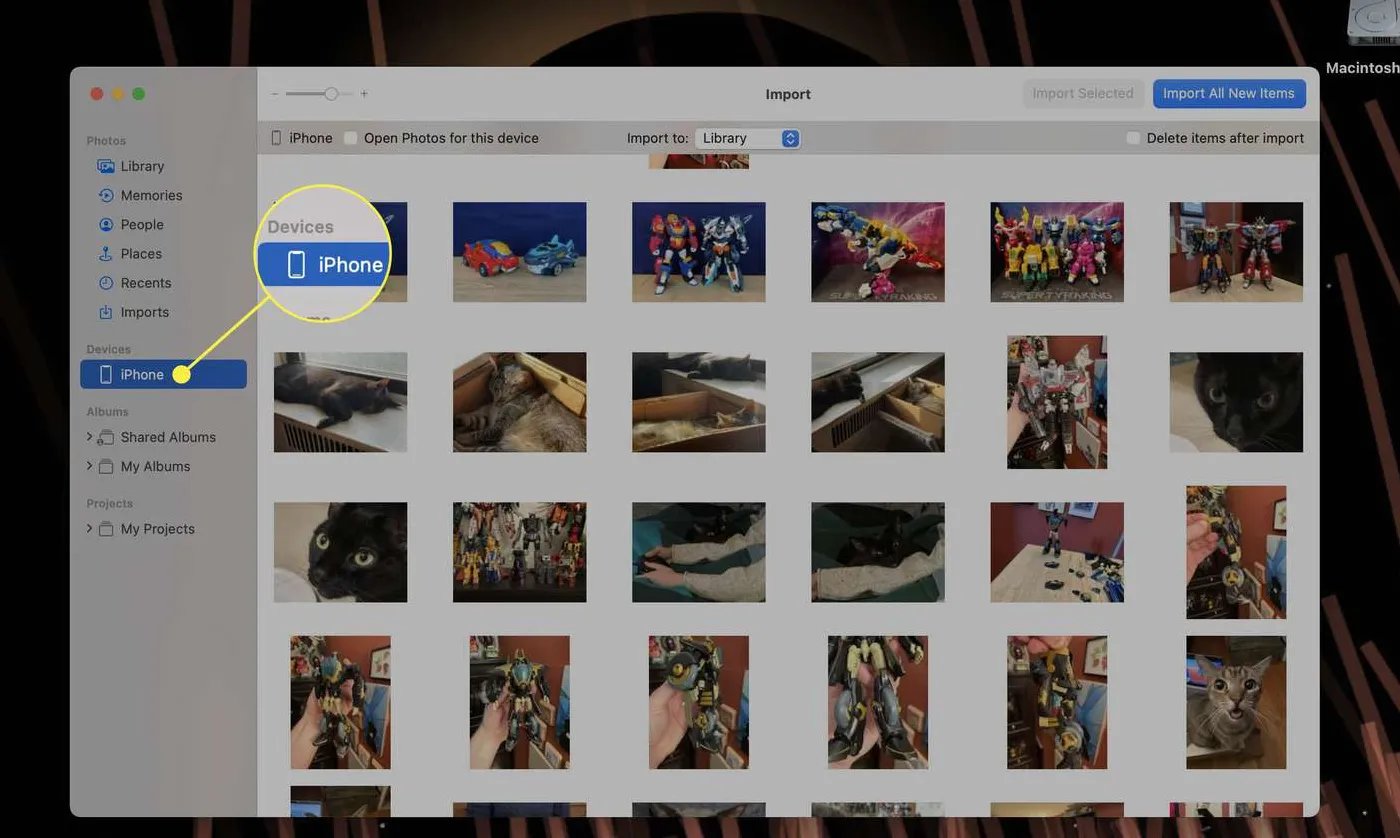The height and width of the screenshot is (838, 1400).
Task: Click the Places pin icon
Action: [105, 253]
